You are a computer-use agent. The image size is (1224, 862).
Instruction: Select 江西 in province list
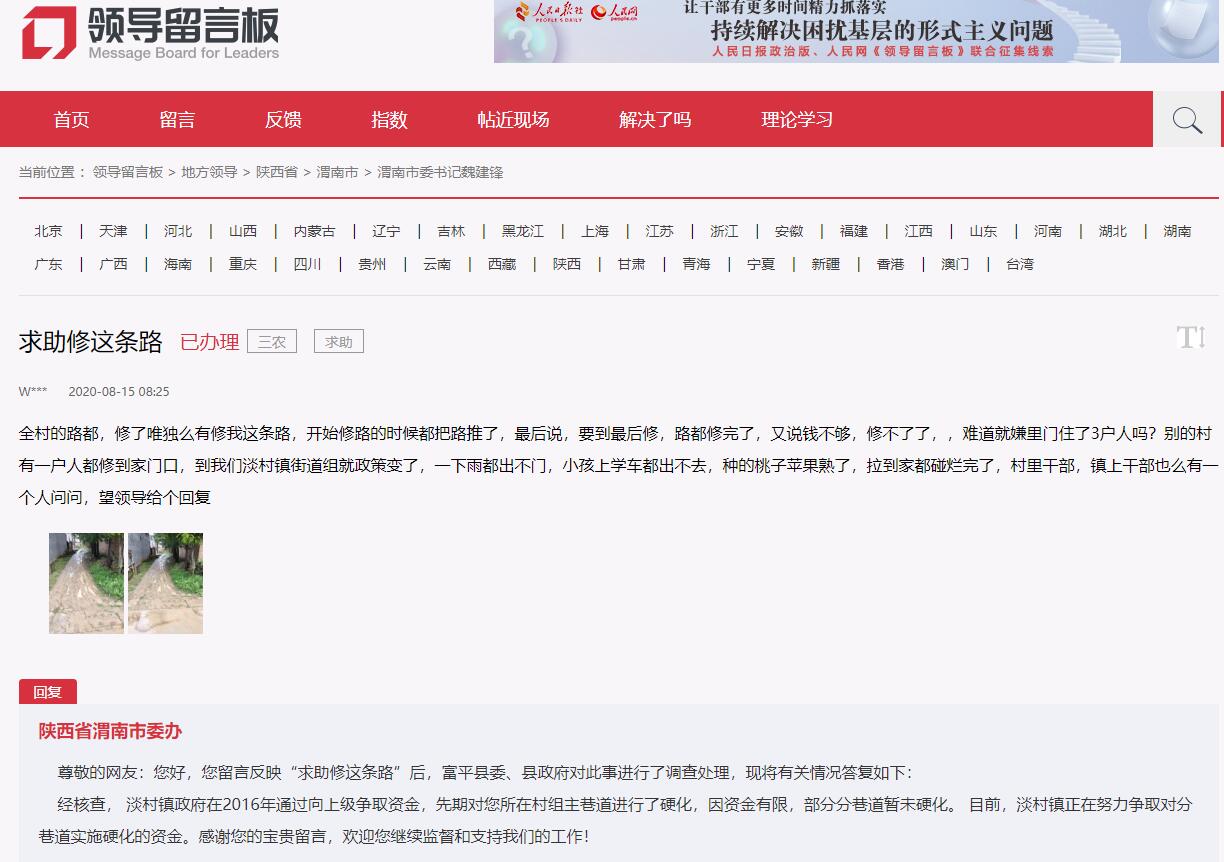click(919, 231)
